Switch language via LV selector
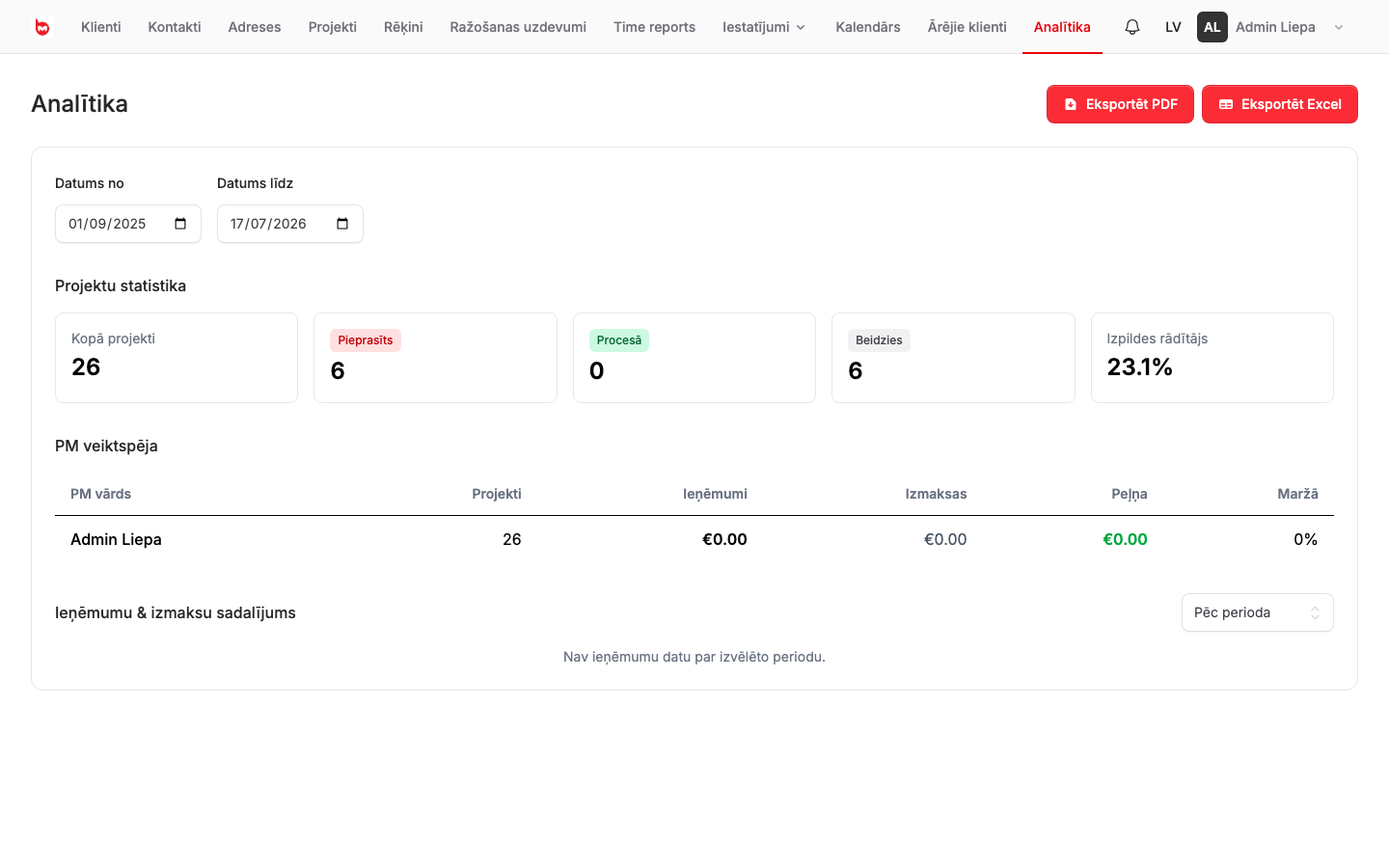Image resolution: width=1389 pixels, height=868 pixels. (x=1173, y=27)
